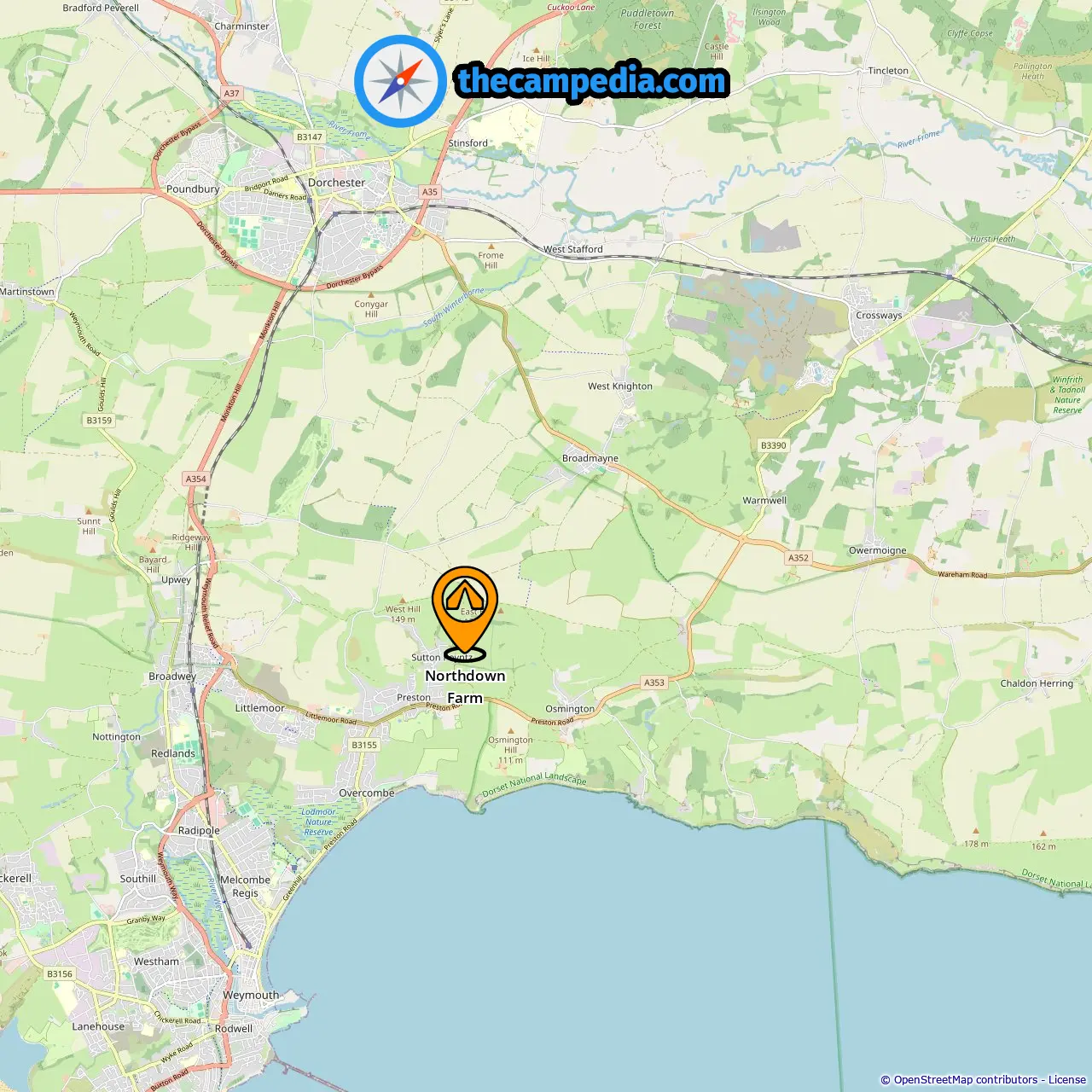Click the Dorchester town label
This screenshot has height=1092, width=1092.
337,183
